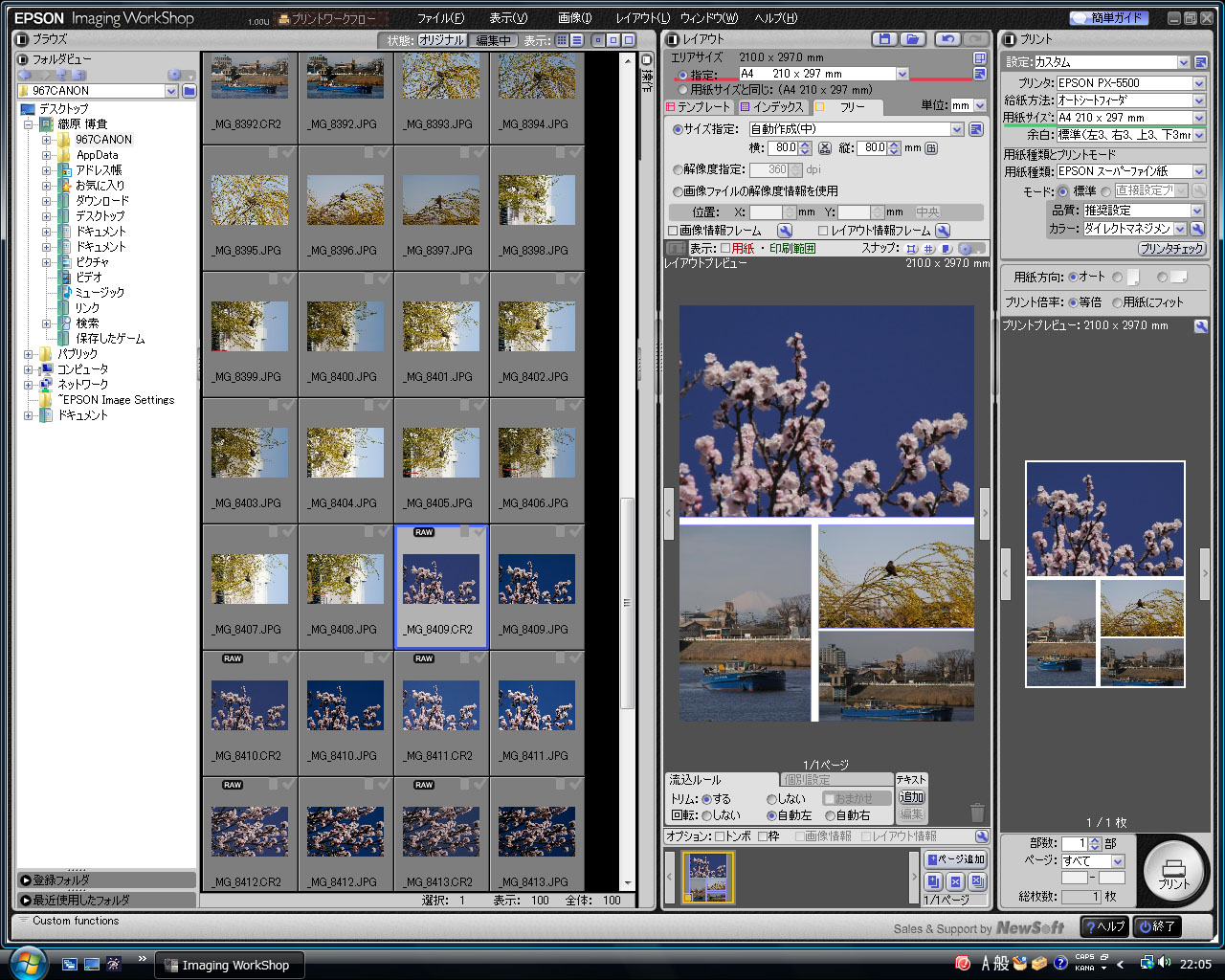Open the プリンタ dropdown showing EPSON PX-5500
This screenshot has width=1225, height=980.
coord(1199,82)
